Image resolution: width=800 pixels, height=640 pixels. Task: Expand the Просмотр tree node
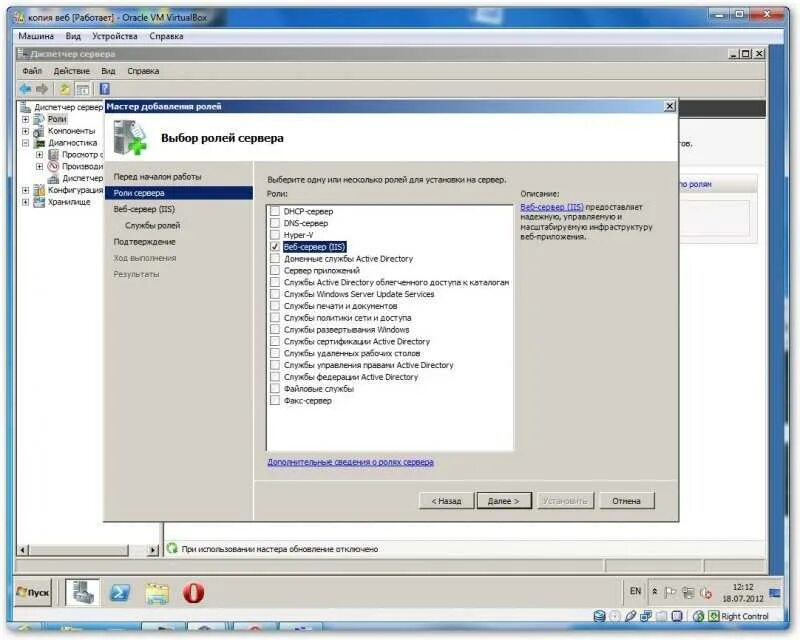[39, 155]
